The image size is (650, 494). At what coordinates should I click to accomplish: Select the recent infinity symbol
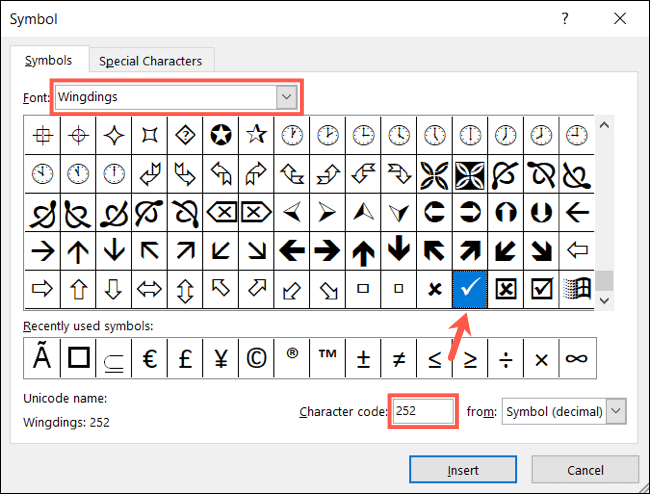point(577,358)
